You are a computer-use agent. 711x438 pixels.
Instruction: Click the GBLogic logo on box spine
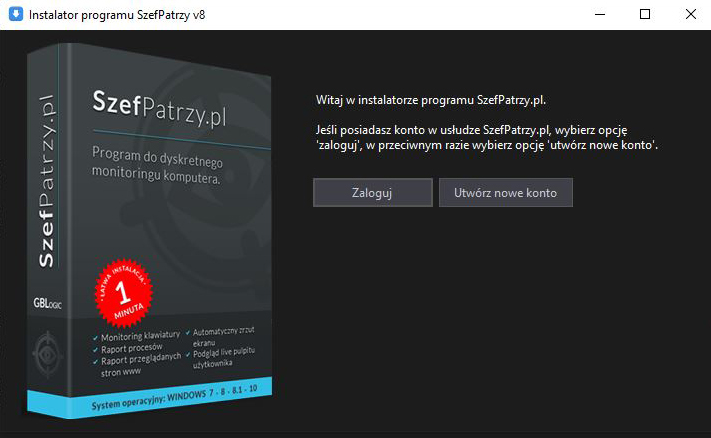[47, 303]
